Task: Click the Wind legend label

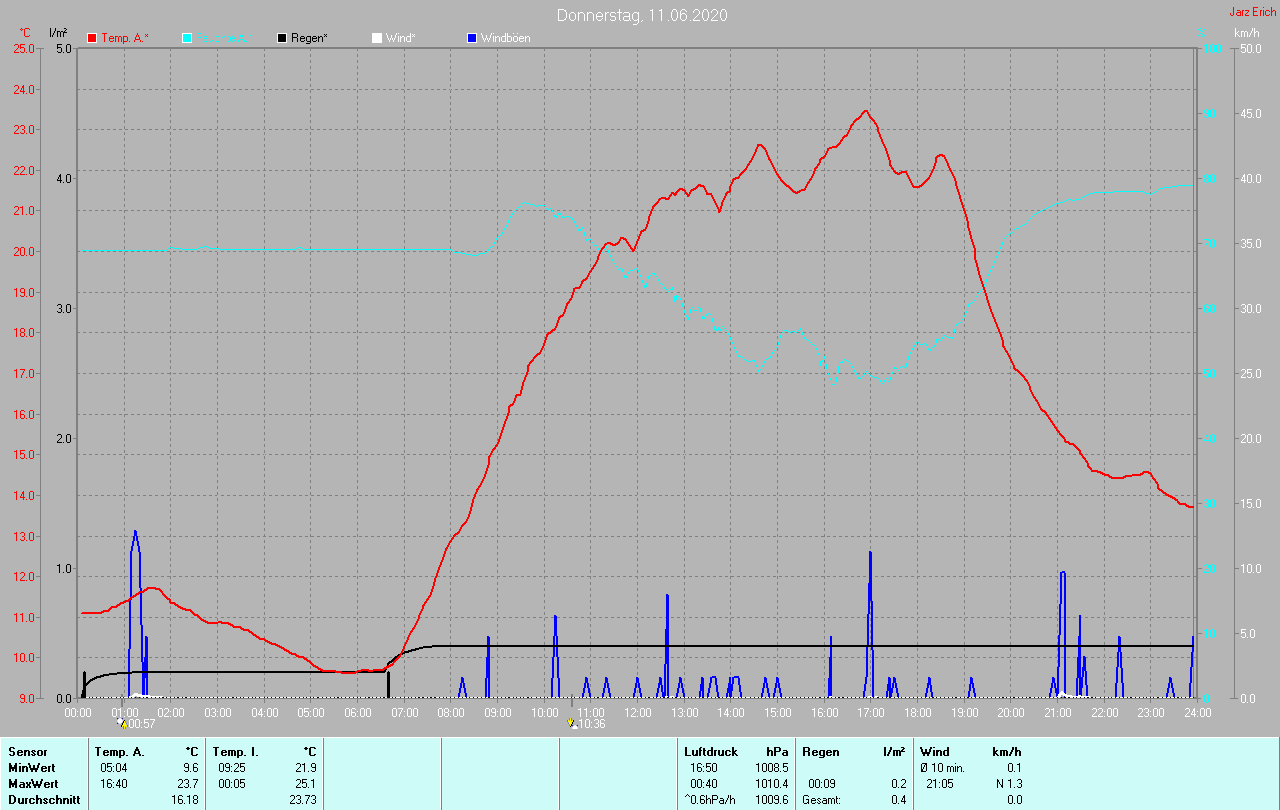Action: click(x=400, y=38)
